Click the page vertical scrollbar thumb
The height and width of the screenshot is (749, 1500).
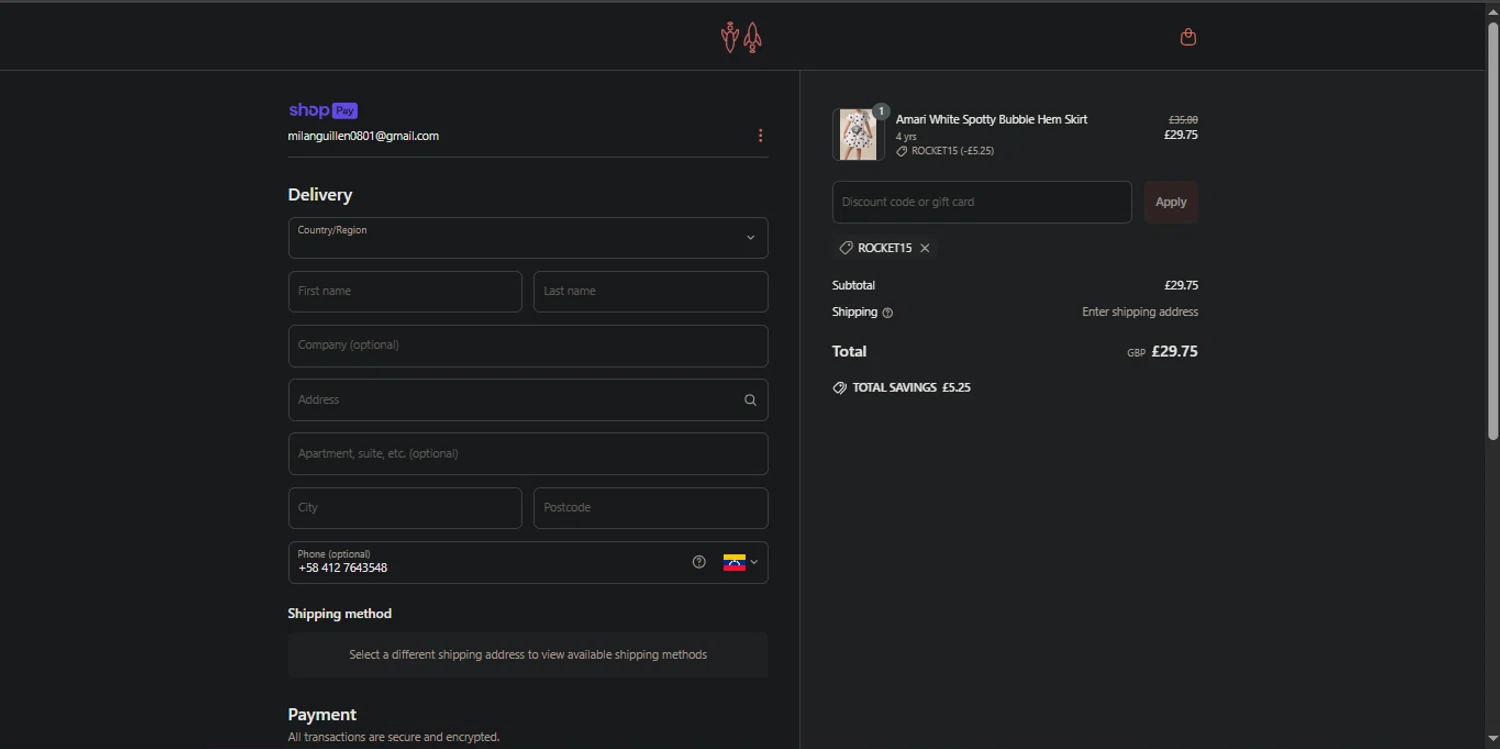tap(1492, 230)
